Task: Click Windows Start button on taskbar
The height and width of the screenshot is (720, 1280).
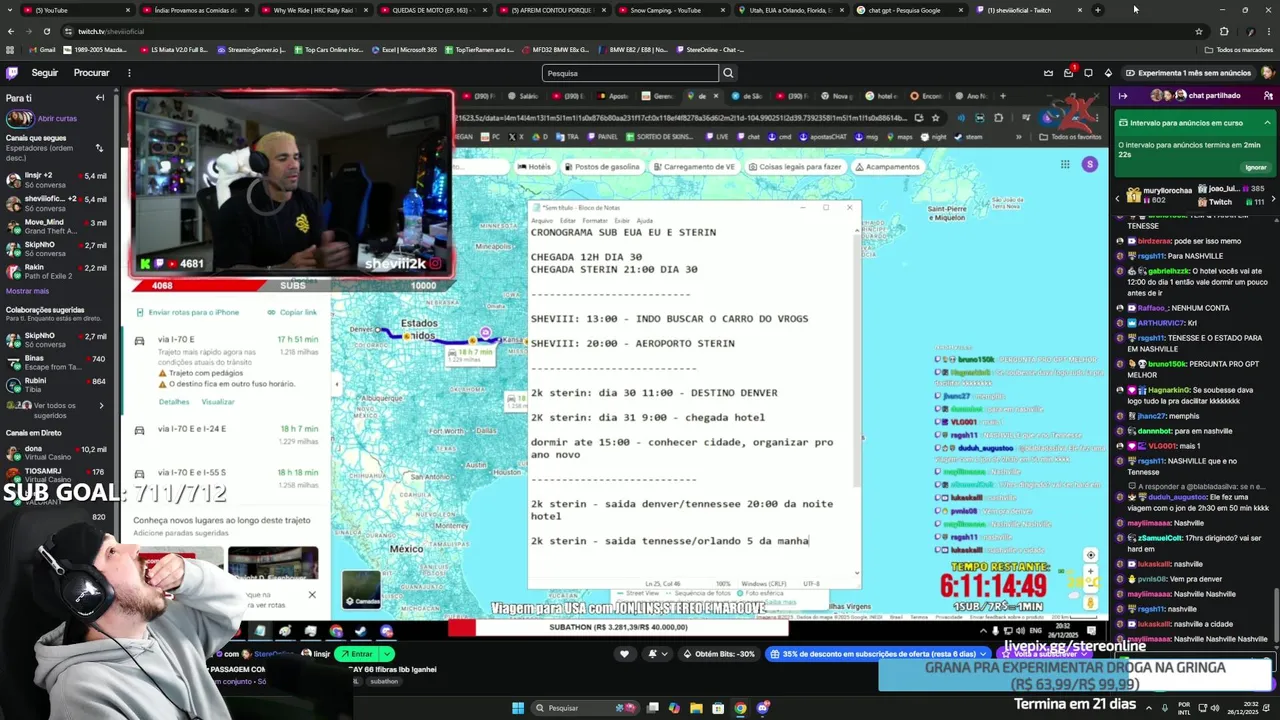Action: tap(518, 708)
